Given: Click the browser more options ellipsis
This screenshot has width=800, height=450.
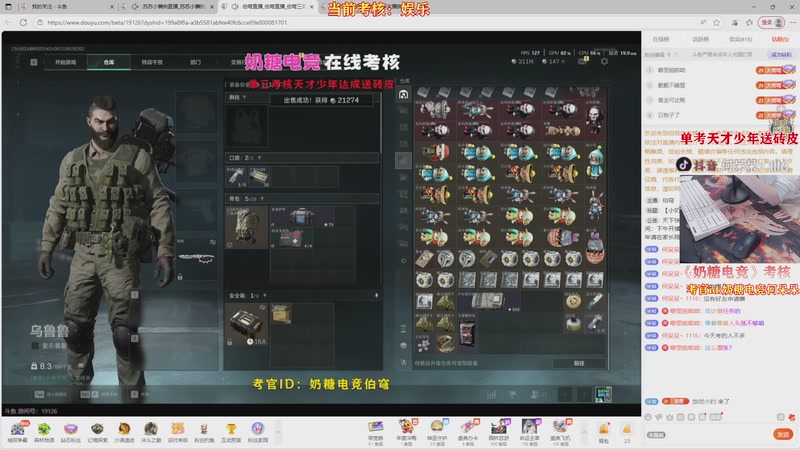Looking at the screenshot, I should (793, 22).
